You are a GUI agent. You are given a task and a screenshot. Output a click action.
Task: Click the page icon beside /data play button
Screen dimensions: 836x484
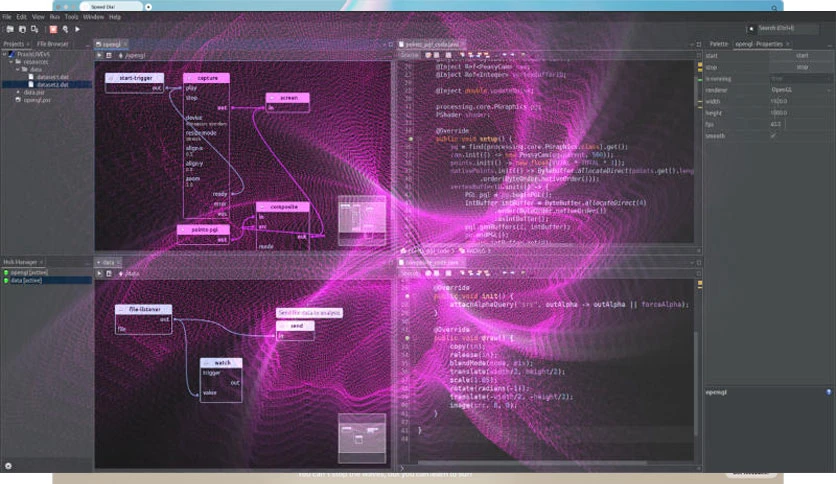[109, 273]
